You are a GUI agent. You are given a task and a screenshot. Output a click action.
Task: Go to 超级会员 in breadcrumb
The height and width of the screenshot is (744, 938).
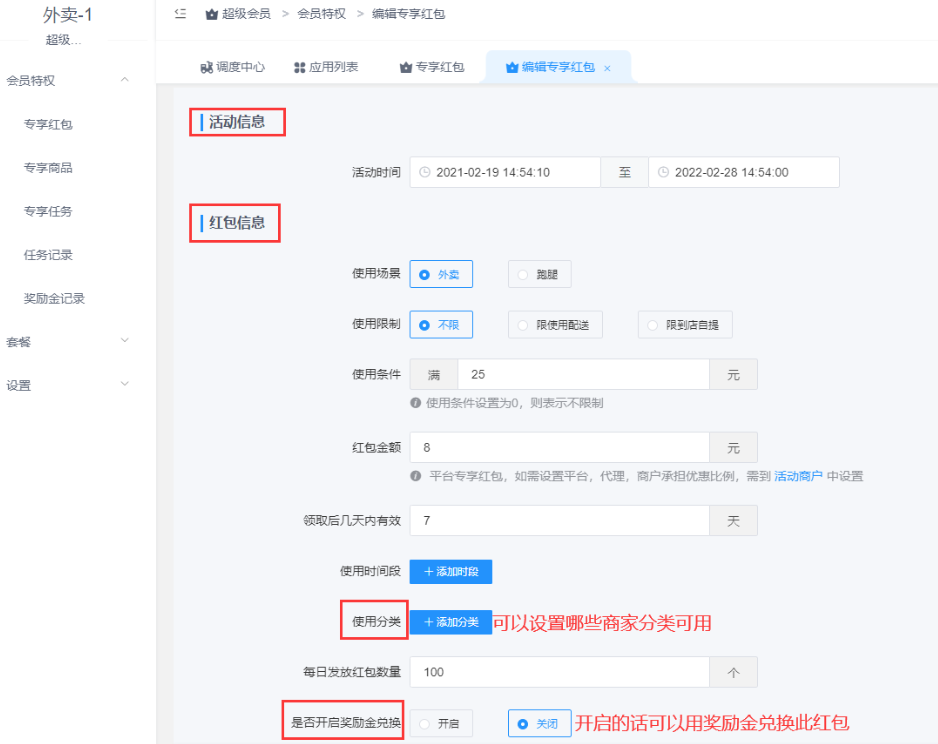tap(246, 14)
